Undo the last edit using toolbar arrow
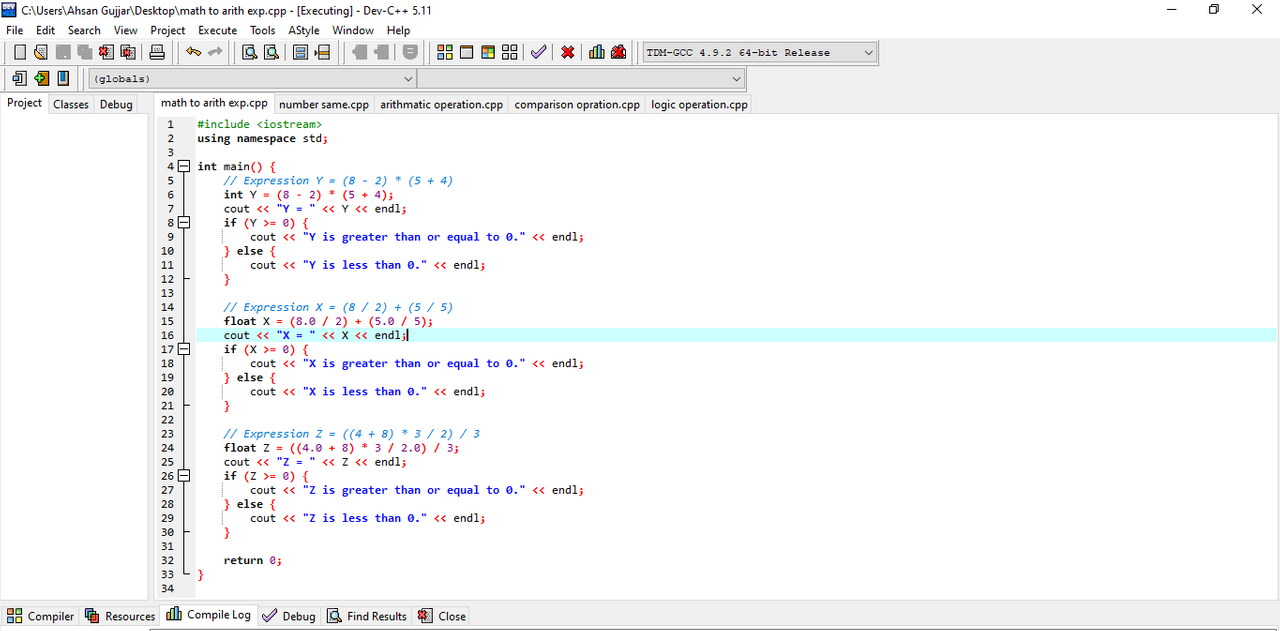1280x631 pixels. pyautogui.click(x=193, y=52)
